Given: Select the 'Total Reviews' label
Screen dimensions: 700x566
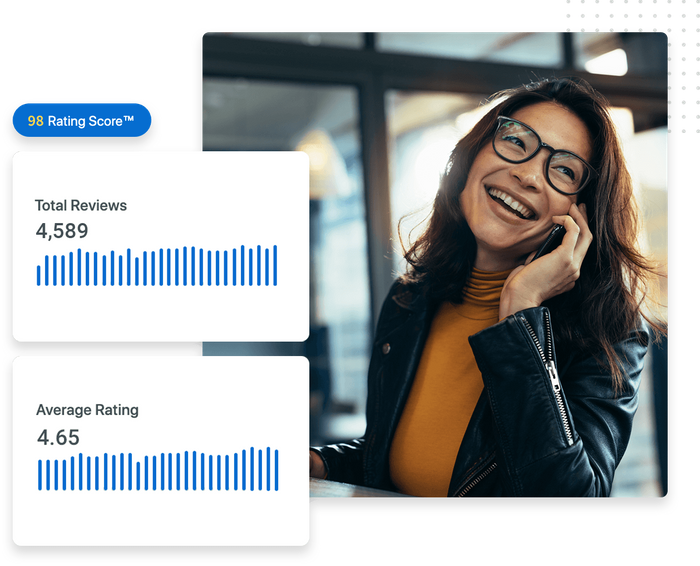Looking at the screenshot, I should pos(81,205).
